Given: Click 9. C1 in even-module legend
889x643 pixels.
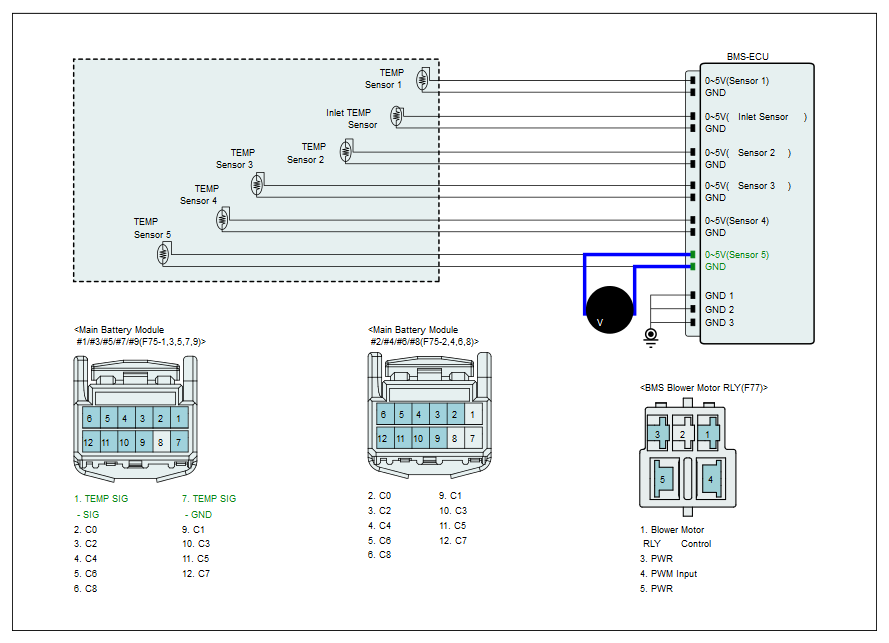Looking at the screenshot, I should click(x=450, y=496).
